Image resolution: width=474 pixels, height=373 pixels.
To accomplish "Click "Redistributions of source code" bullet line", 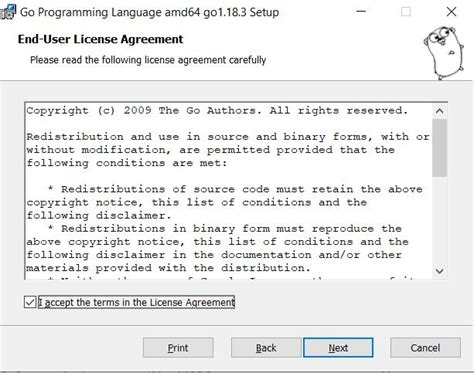I will click(x=235, y=189).
